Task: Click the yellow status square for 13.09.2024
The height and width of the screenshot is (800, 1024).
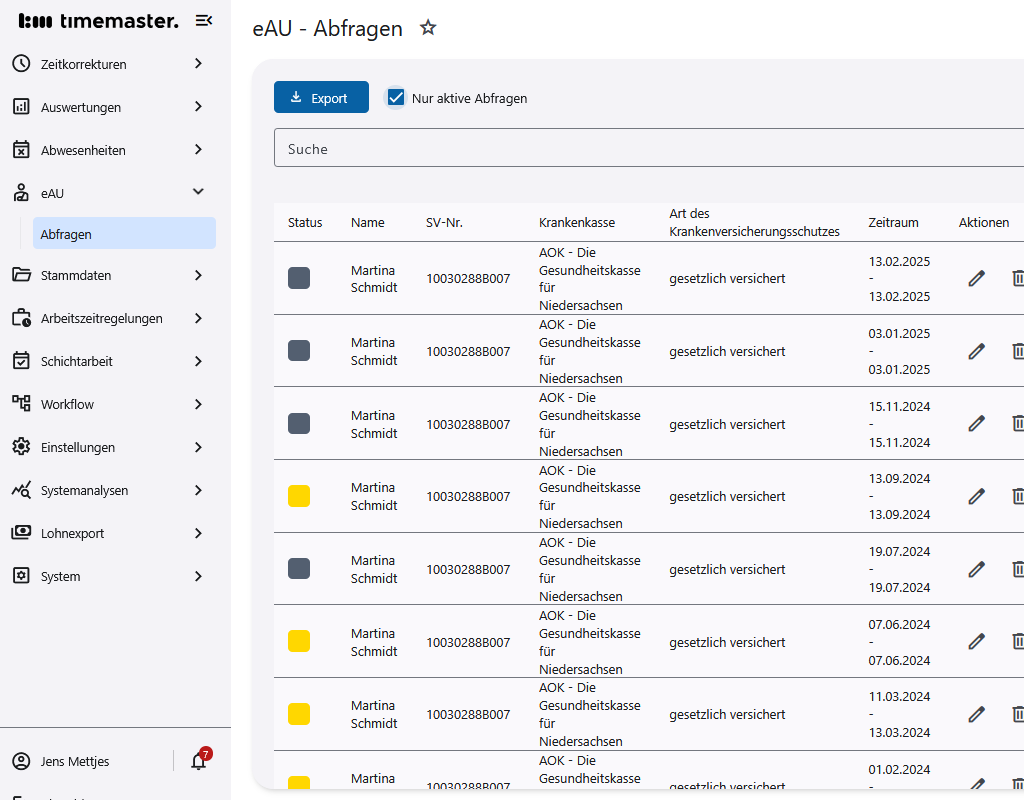Action: (x=299, y=496)
